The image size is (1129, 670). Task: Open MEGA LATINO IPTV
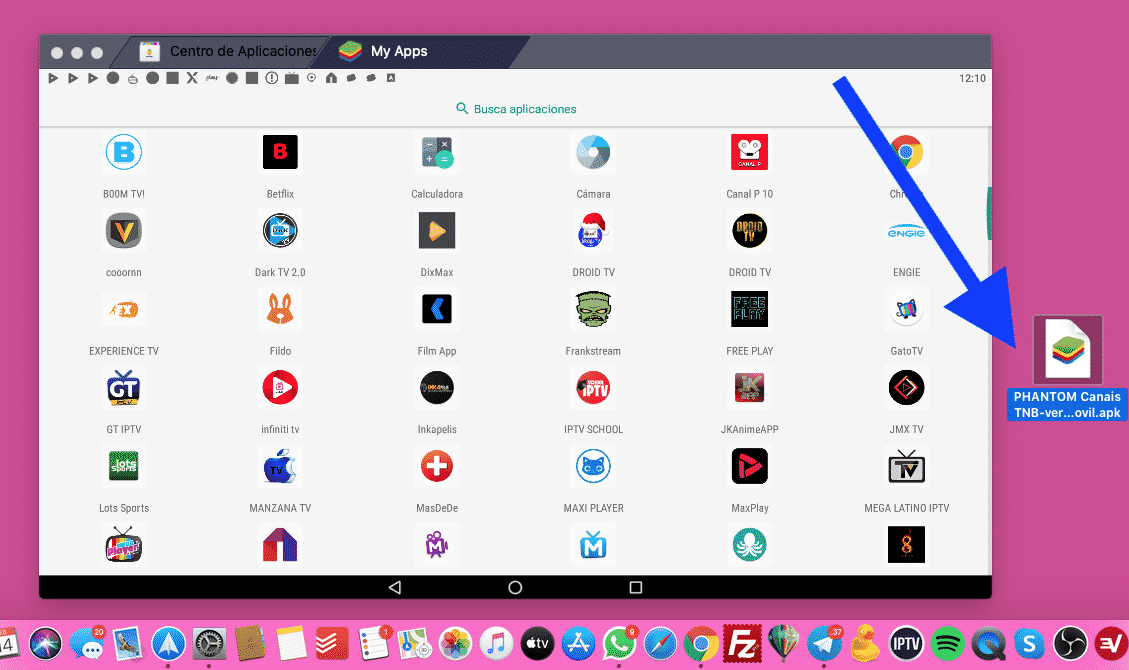click(x=906, y=466)
